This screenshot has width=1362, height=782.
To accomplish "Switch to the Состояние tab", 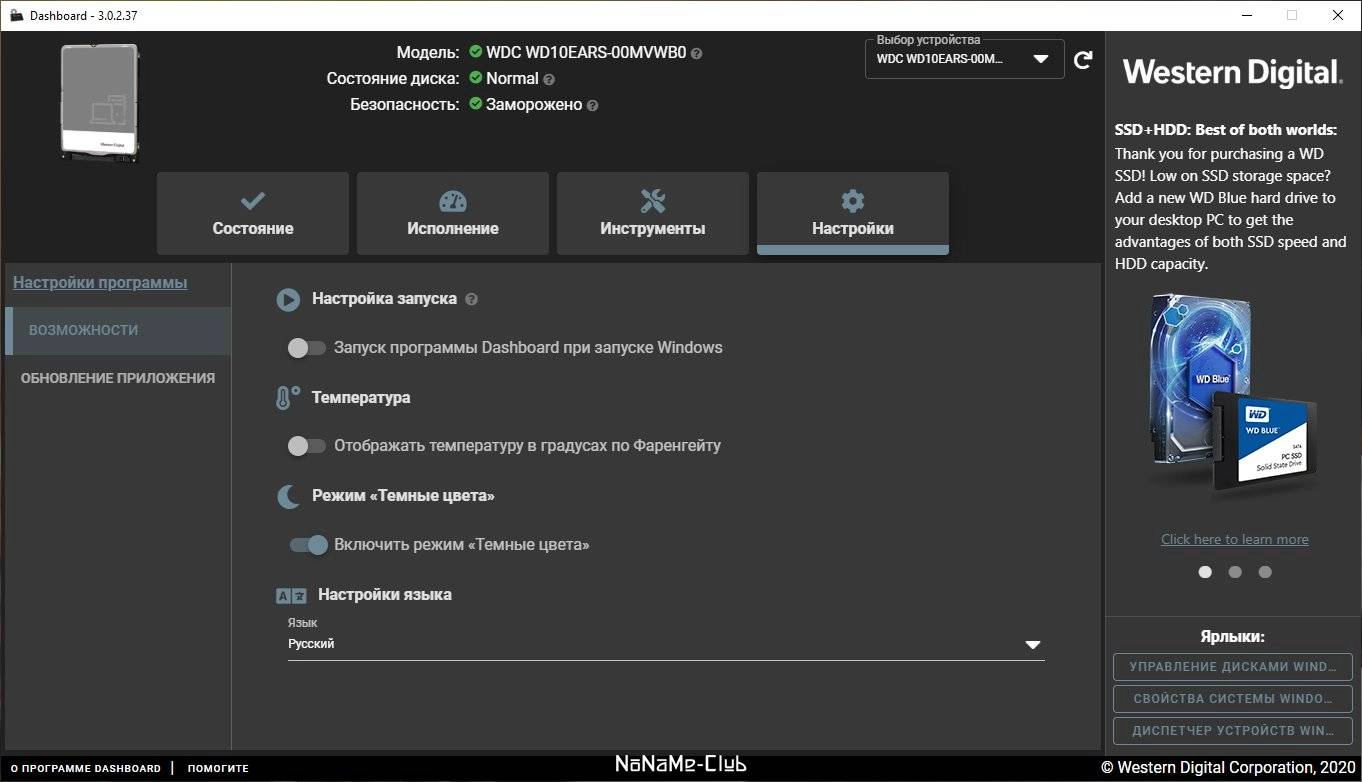I will point(253,213).
